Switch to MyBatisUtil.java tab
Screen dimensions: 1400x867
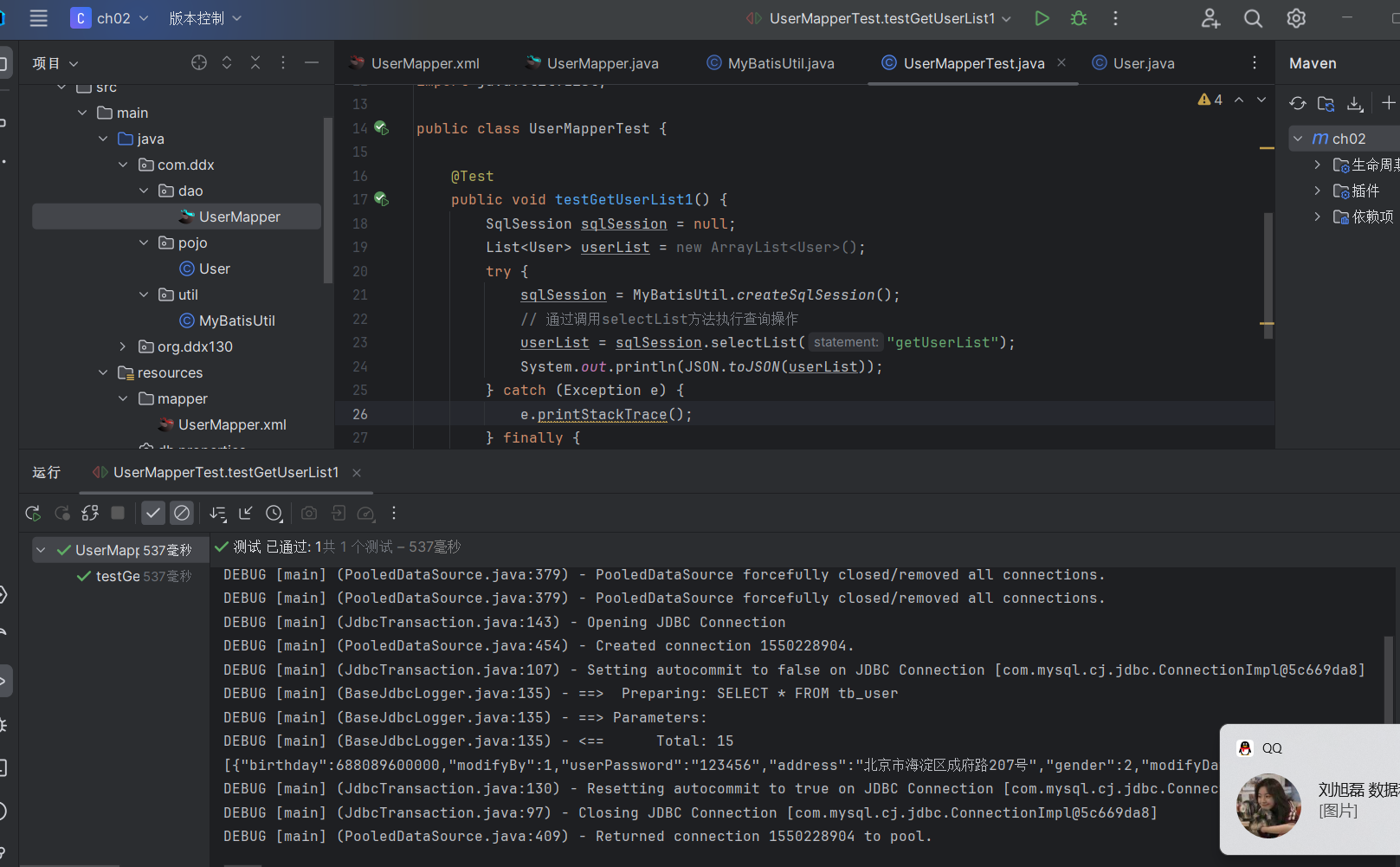pos(771,63)
